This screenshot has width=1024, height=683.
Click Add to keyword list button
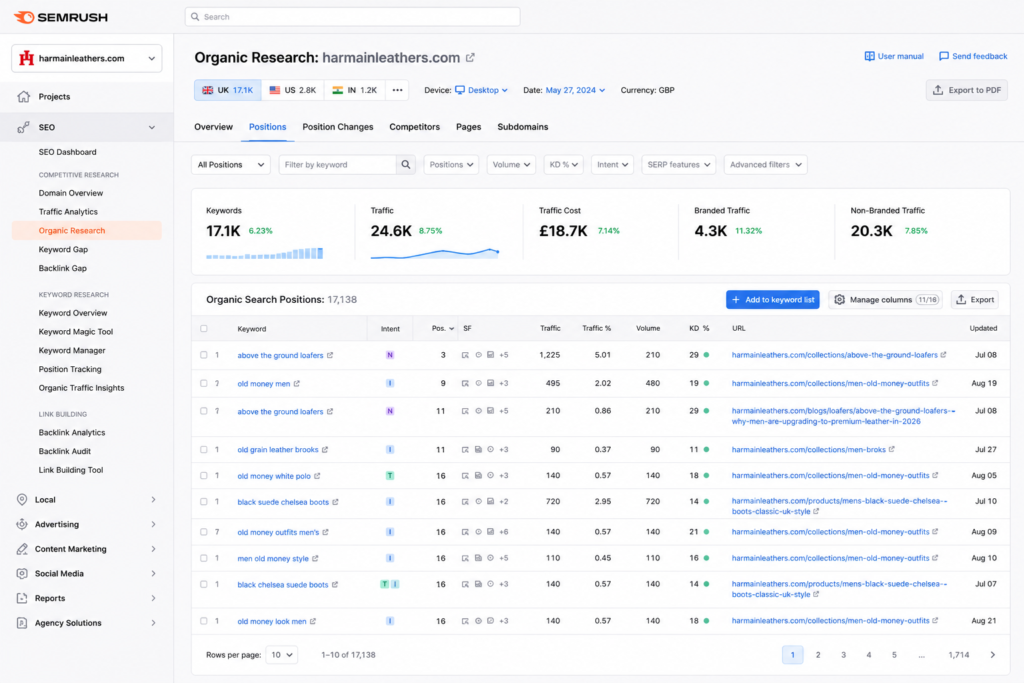pos(773,300)
